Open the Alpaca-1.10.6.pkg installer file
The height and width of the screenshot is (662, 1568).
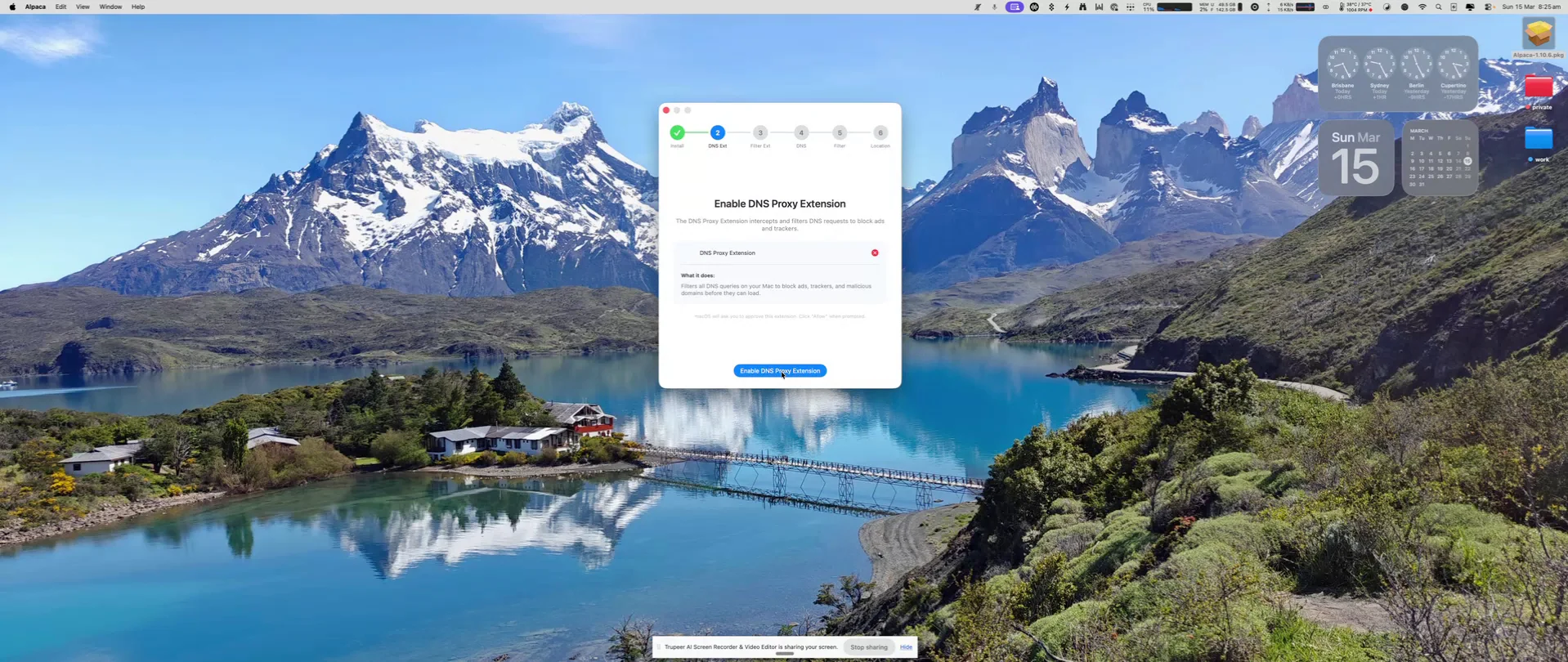pyautogui.click(x=1538, y=35)
